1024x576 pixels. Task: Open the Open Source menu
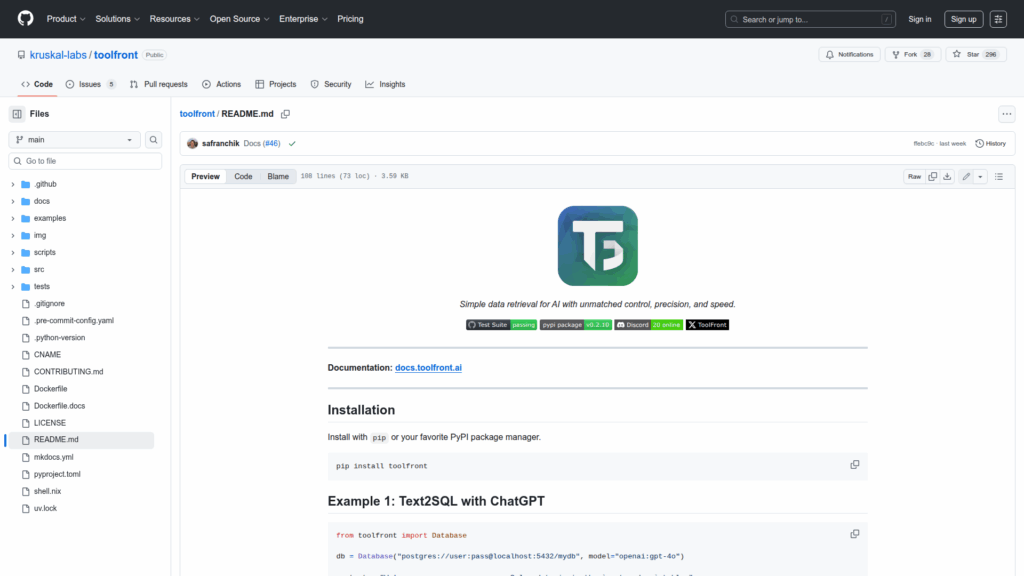tap(239, 19)
